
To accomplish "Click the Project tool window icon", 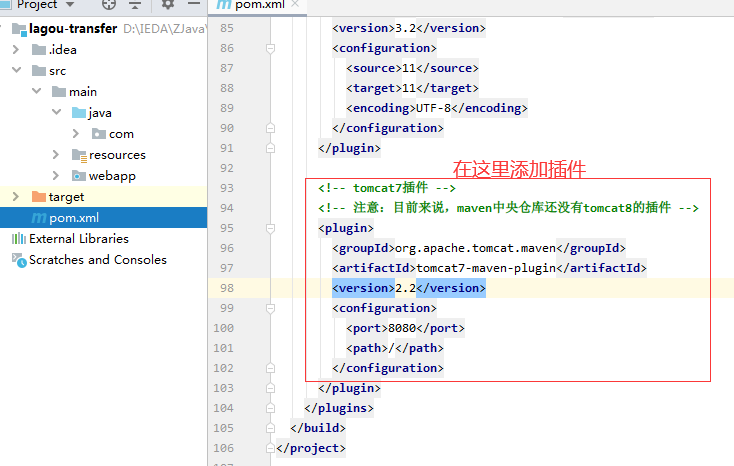I will pos(6,4).
